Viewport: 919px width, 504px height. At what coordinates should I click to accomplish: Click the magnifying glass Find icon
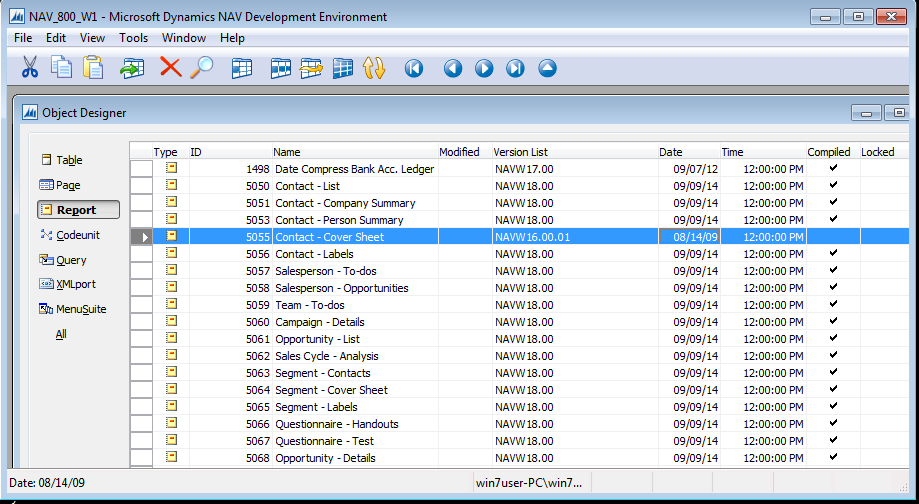[202, 68]
